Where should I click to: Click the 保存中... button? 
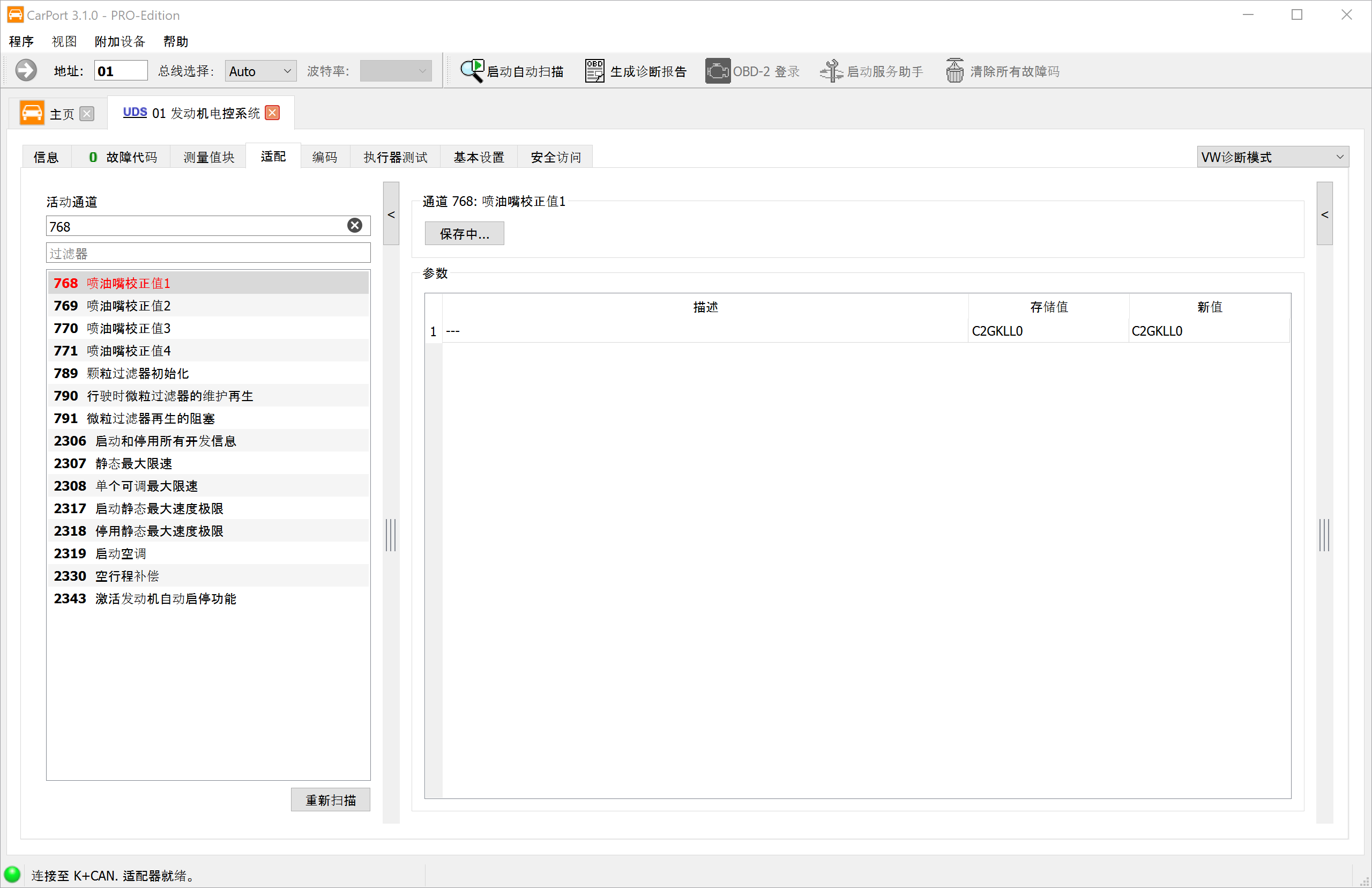coord(465,234)
